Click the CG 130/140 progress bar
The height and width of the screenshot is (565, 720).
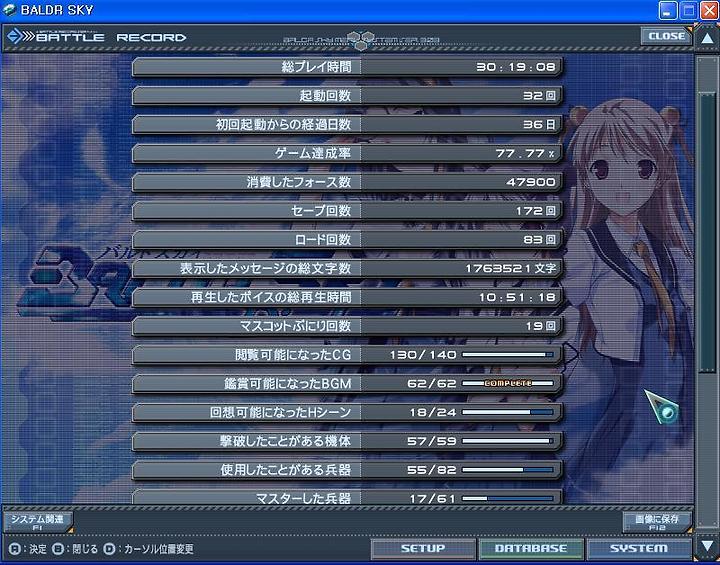click(508, 355)
